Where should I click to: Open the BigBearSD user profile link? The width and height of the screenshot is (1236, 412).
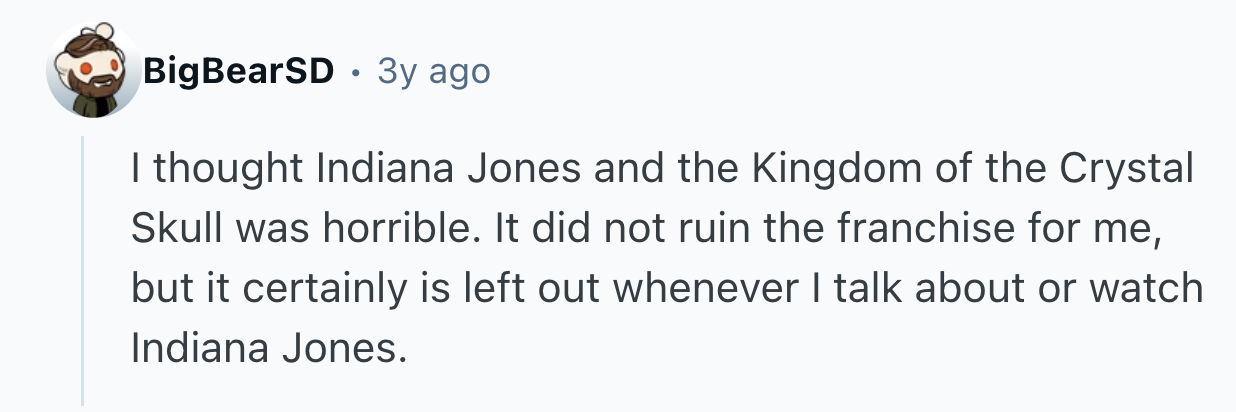click(238, 71)
